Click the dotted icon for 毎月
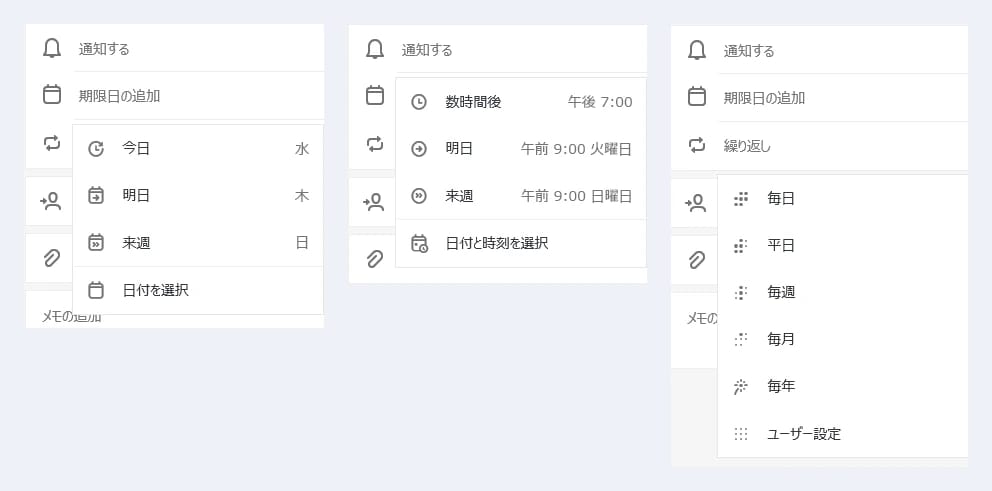This screenshot has width=992, height=491. pyautogui.click(x=740, y=340)
